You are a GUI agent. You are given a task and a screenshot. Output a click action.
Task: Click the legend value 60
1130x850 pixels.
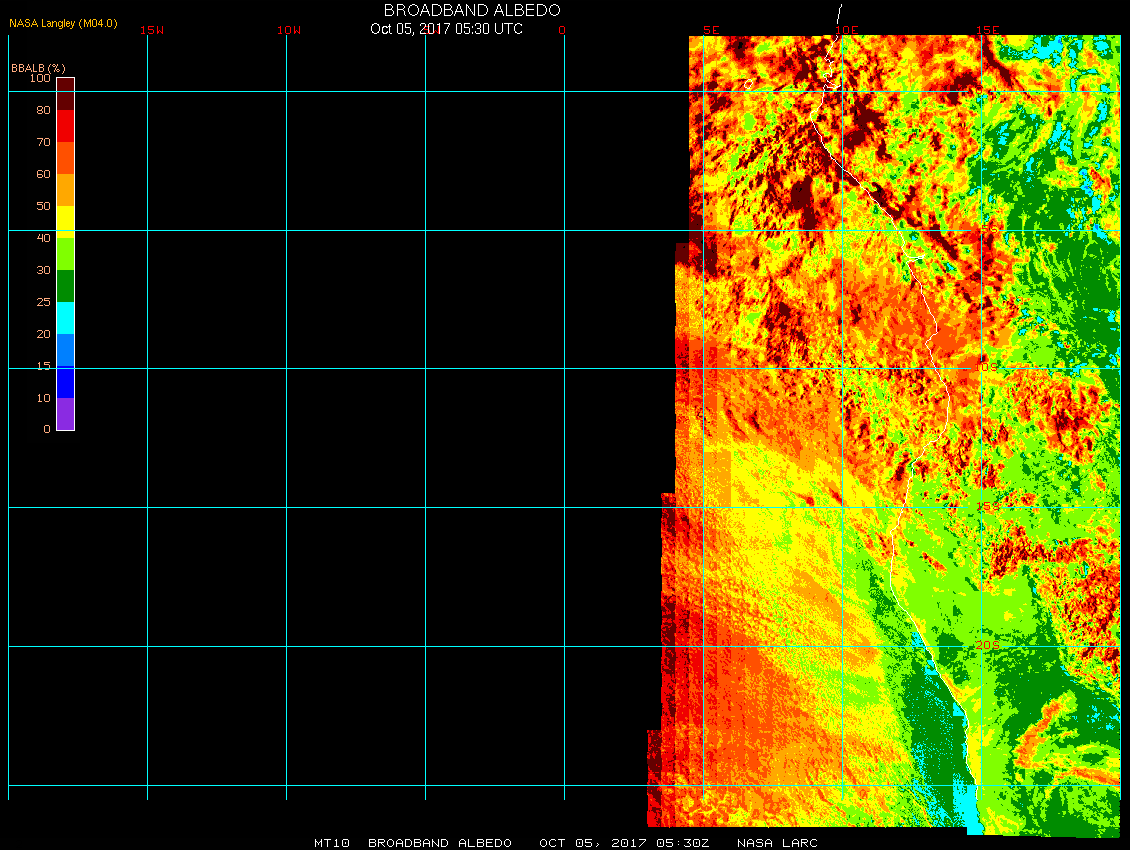click(x=44, y=174)
